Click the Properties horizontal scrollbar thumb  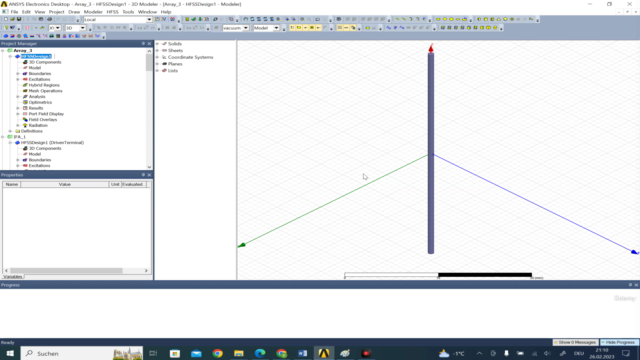[x=66, y=271]
